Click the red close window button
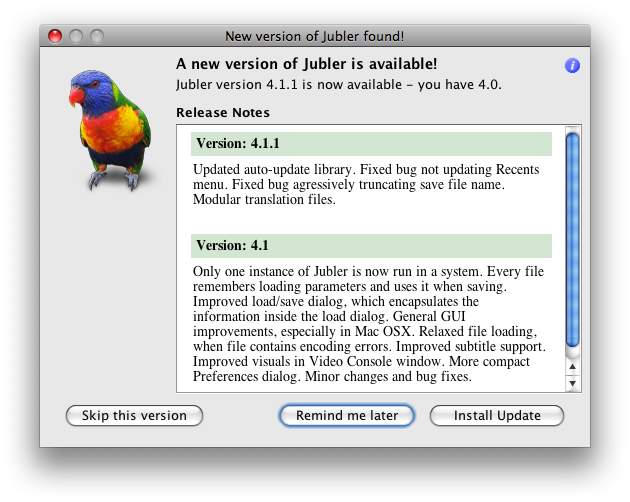Viewport: 630px width, 502px height. (x=55, y=36)
